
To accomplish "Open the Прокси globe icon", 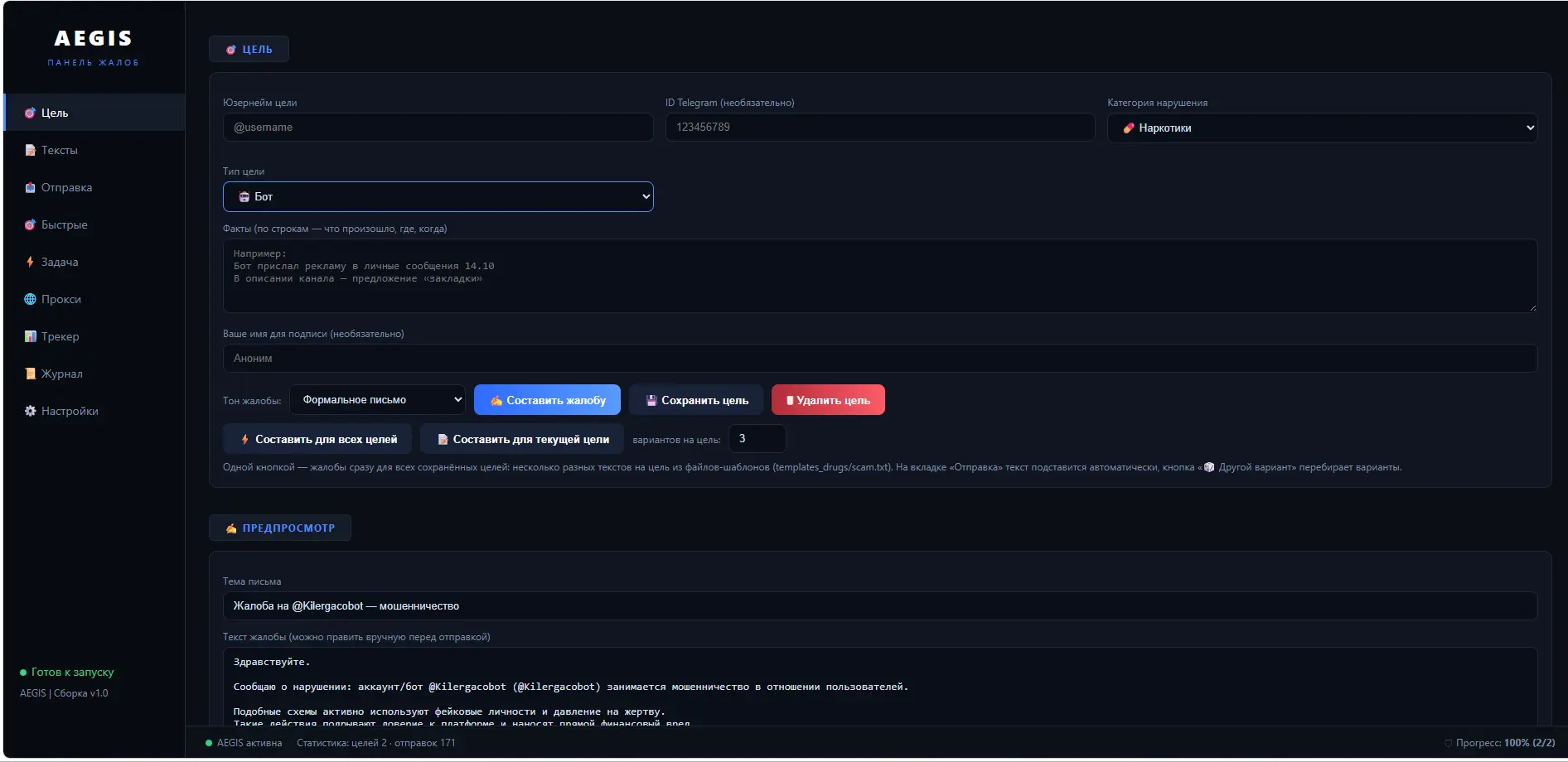I will pyautogui.click(x=30, y=299).
